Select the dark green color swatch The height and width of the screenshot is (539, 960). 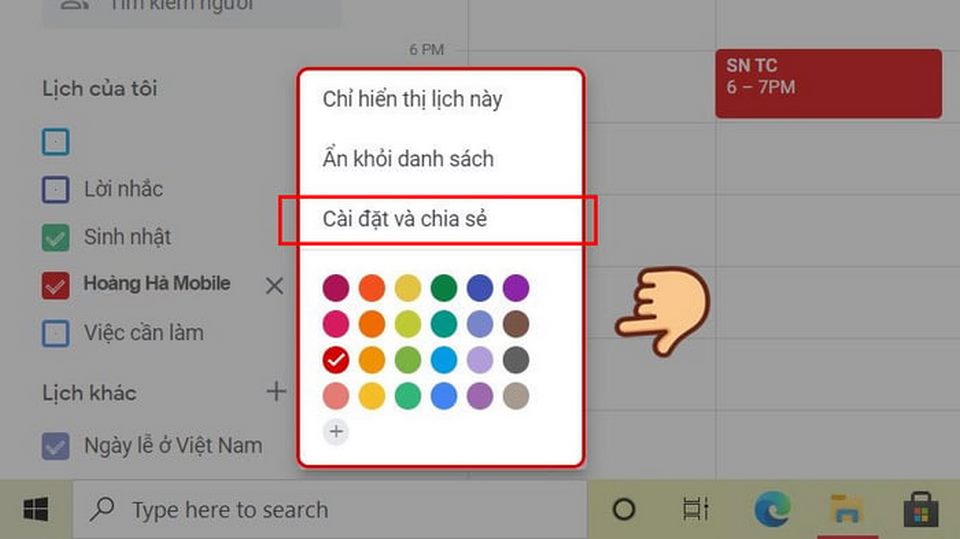443,288
